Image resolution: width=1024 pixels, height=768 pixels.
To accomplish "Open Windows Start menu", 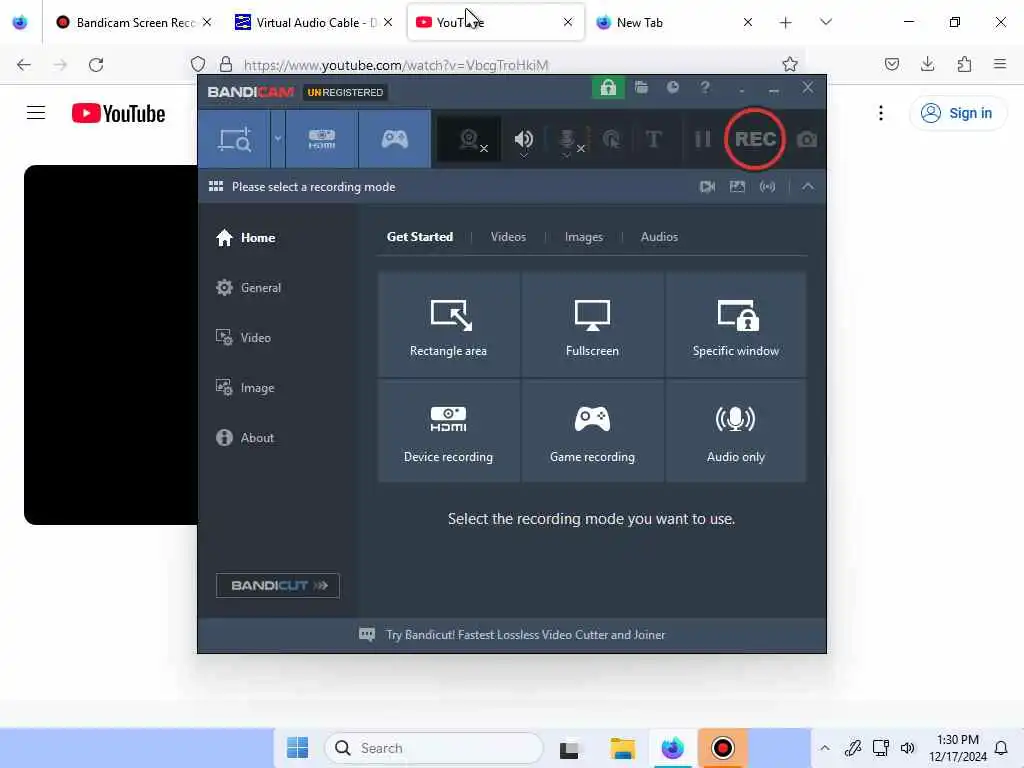I will click(x=298, y=748).
